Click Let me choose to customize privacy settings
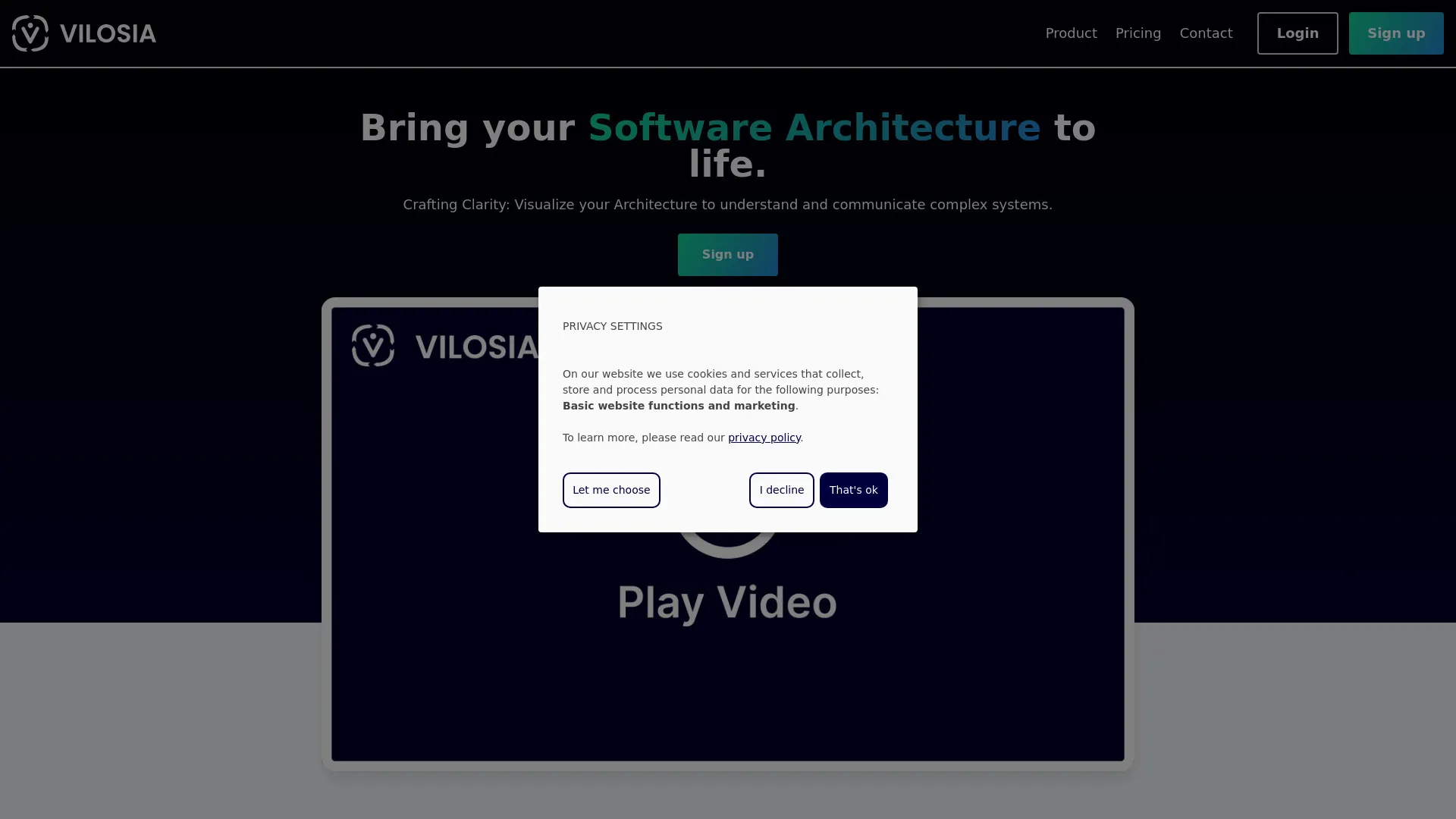The width and height of the screenshot is (1456, 819). tap(611, 490)
